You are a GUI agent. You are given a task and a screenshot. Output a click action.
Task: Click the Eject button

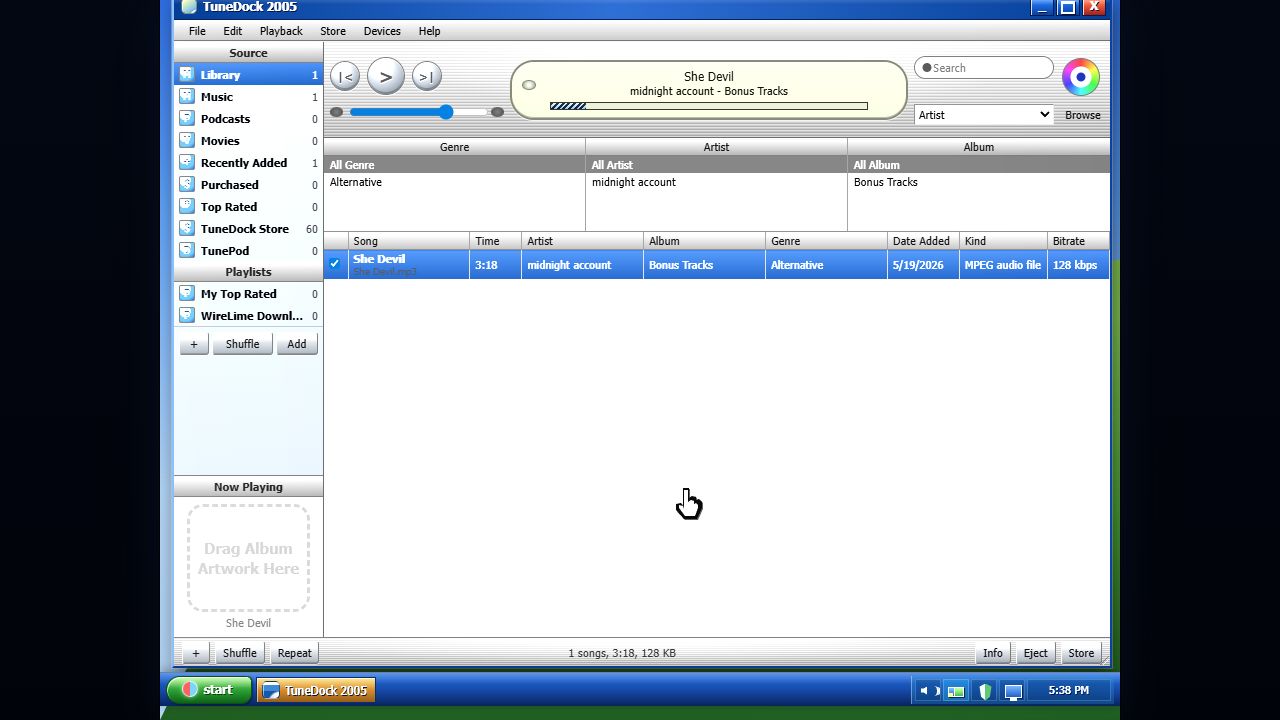(1035, 653)
